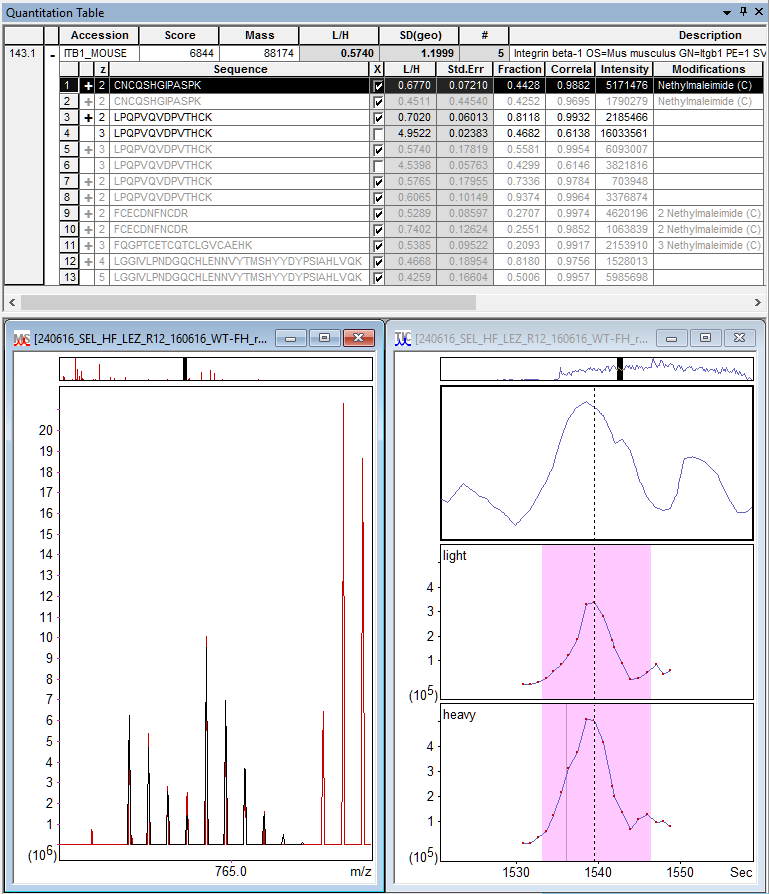The height and width of the screenshot is (894, 769).
Task: Sort by the Accession column header
Action: coord(99,35)
